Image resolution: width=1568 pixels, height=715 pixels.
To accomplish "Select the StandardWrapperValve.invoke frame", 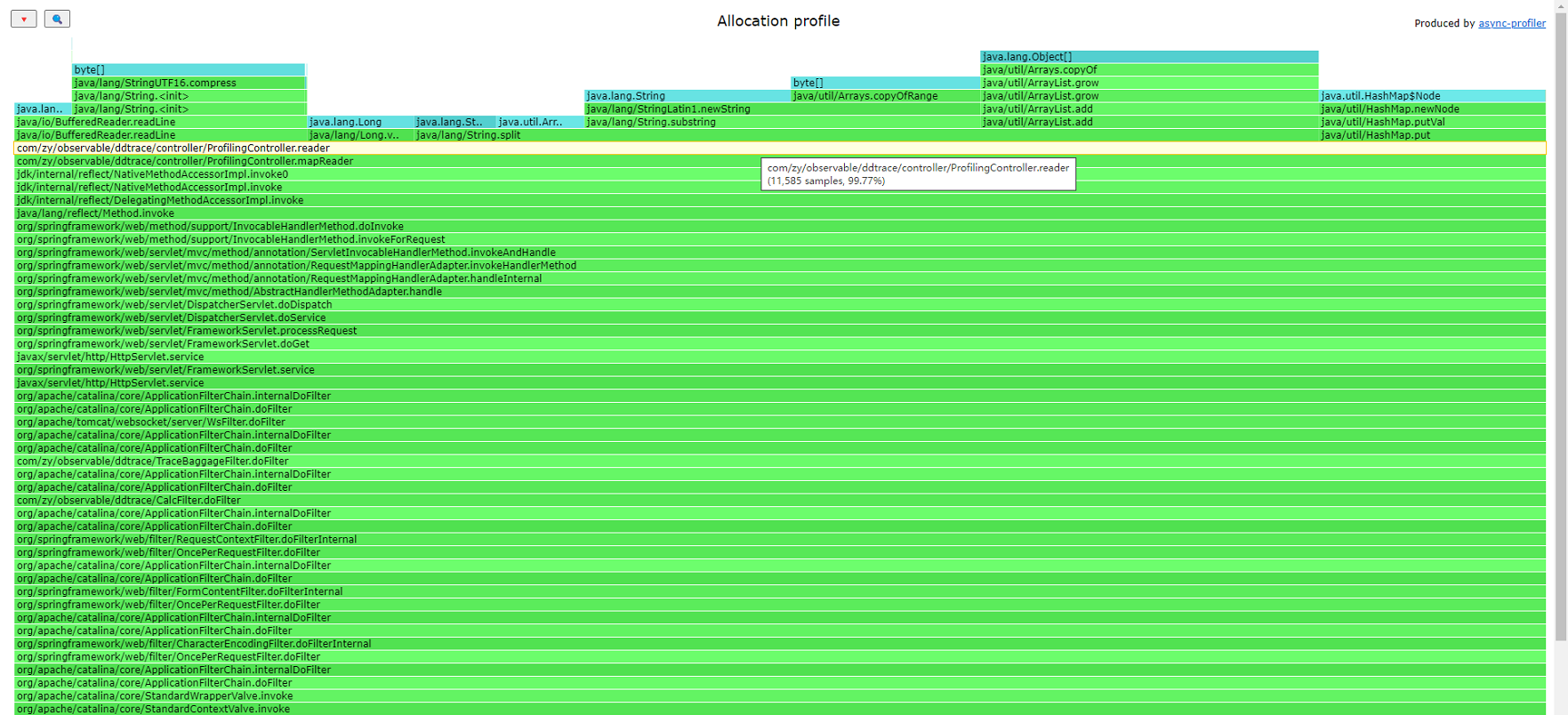I will click(x=780, y=695).
